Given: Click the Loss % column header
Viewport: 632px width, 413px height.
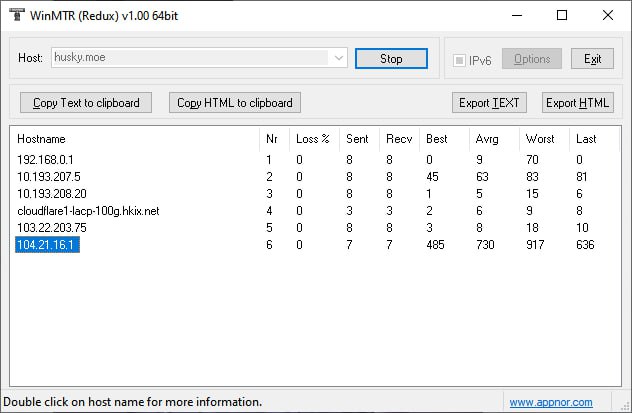Looking at the screenshot, I should [x=313, y=139].
